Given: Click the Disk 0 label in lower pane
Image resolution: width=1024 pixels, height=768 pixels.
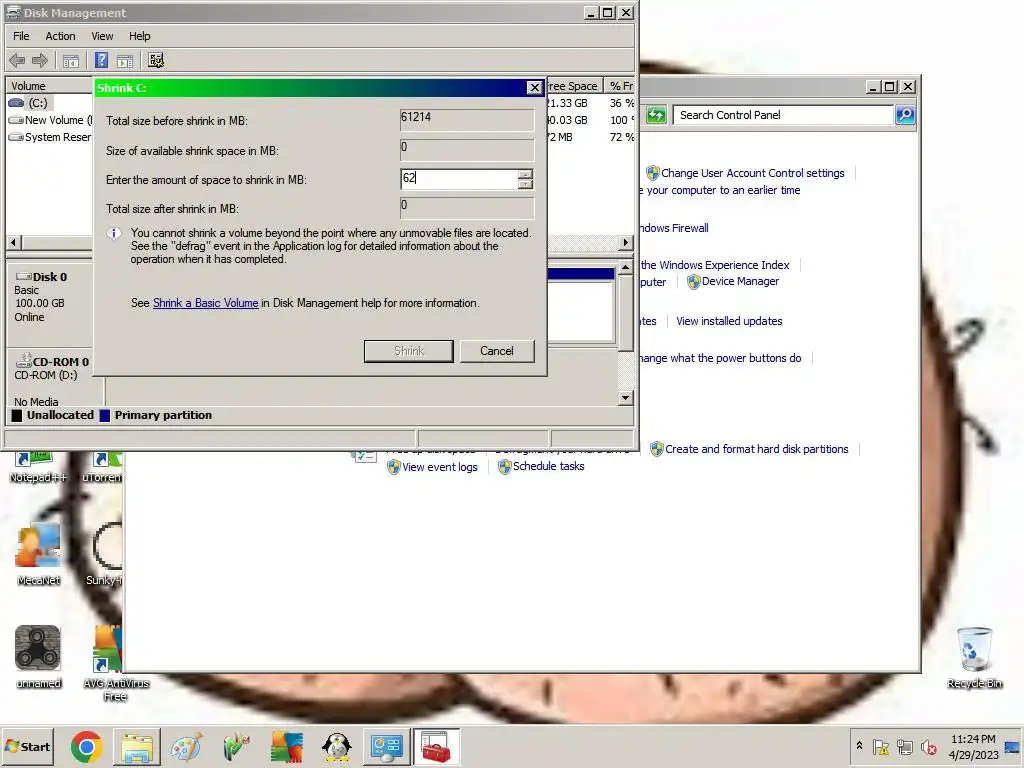Looking at the screenshot, I should click(x=50, y=277).
